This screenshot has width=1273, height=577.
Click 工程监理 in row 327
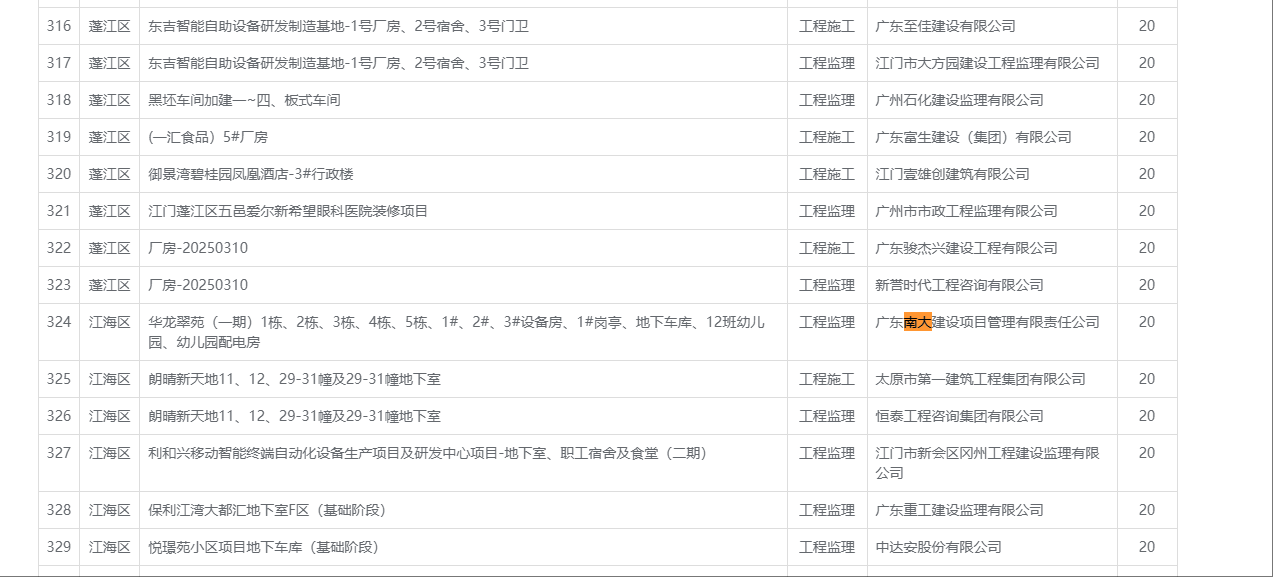pos(827,453)
